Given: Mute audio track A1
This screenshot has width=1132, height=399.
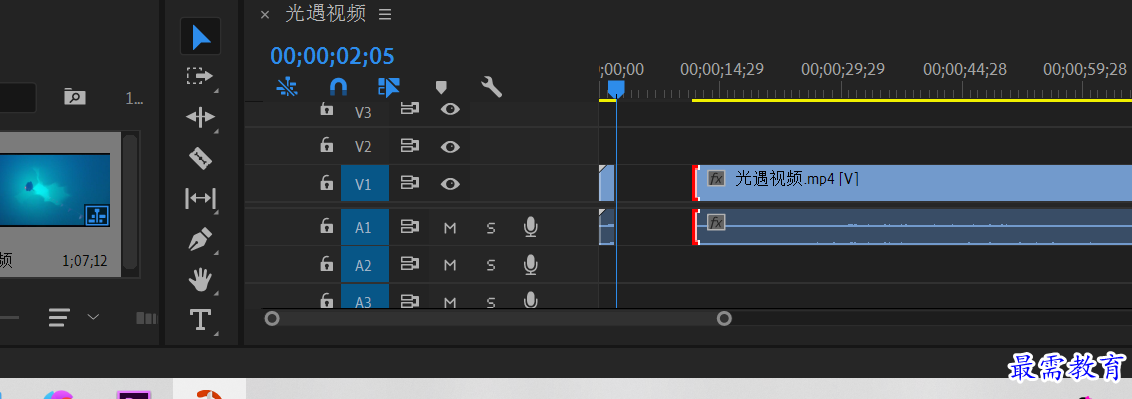Looking at the screenshot, I should (x=450, y=228).
